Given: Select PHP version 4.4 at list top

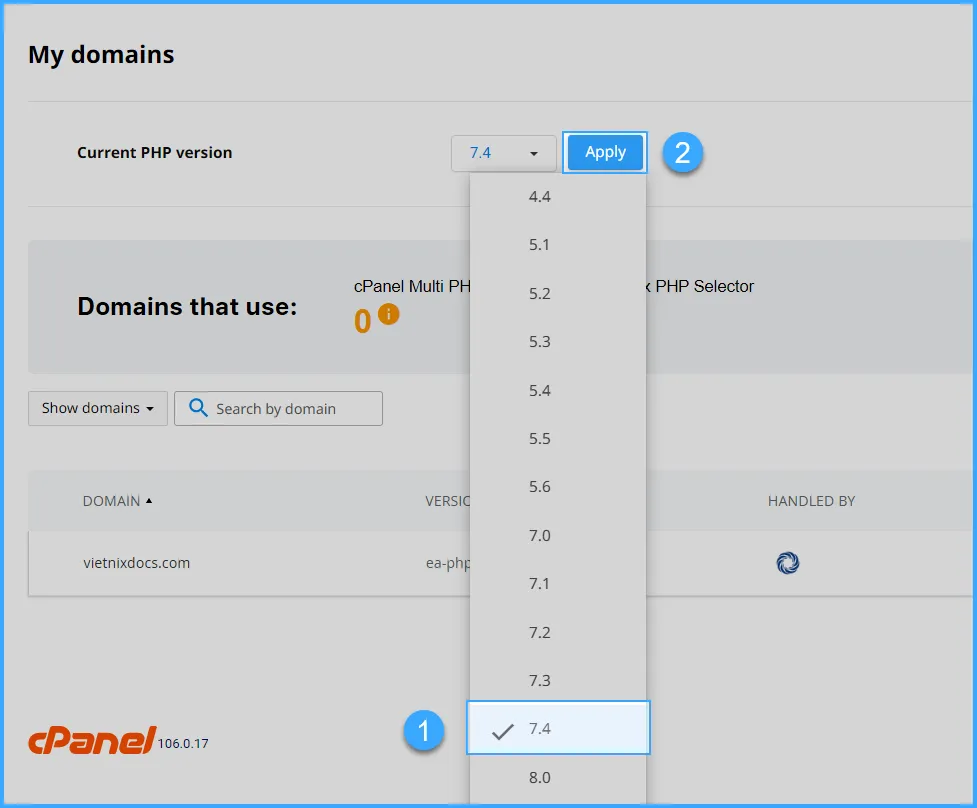Looking at the screenshot, I should pyautogui.click(x=538, y=196).
